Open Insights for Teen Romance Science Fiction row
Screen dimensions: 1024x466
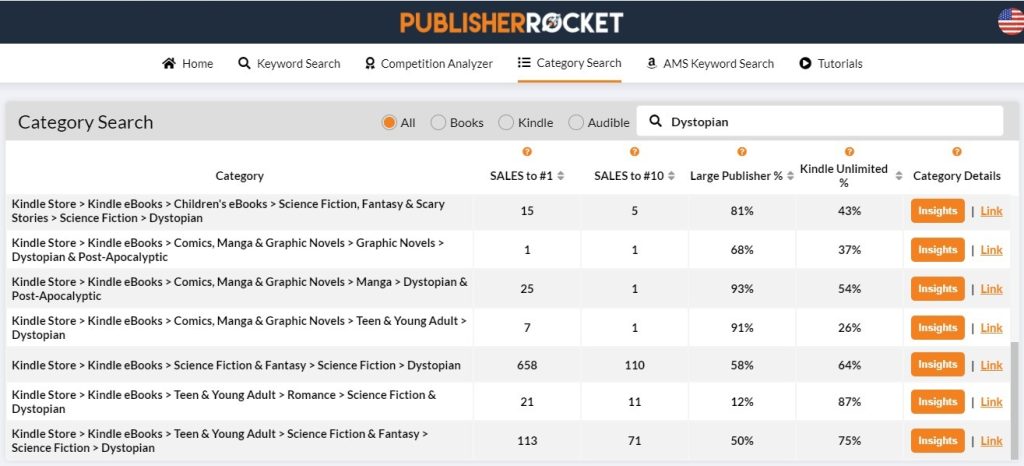937,402
